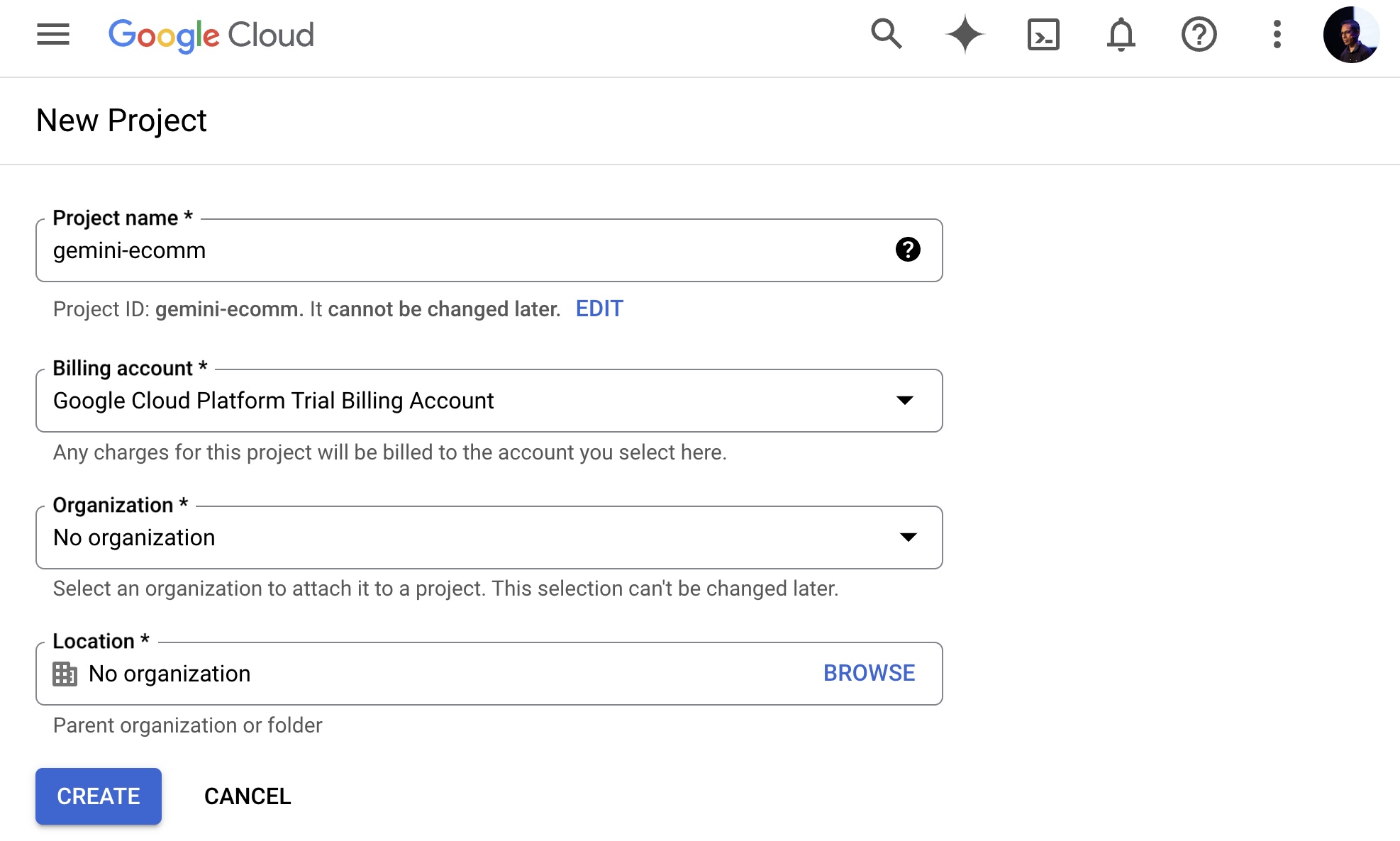Open the more options three-dot menu

tap(1277, 35)
